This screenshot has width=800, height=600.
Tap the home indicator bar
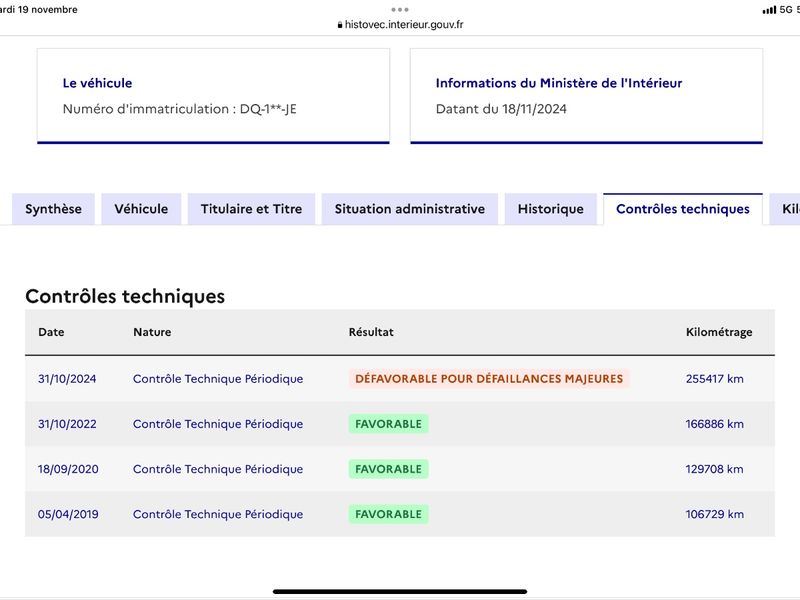[400, 592]
